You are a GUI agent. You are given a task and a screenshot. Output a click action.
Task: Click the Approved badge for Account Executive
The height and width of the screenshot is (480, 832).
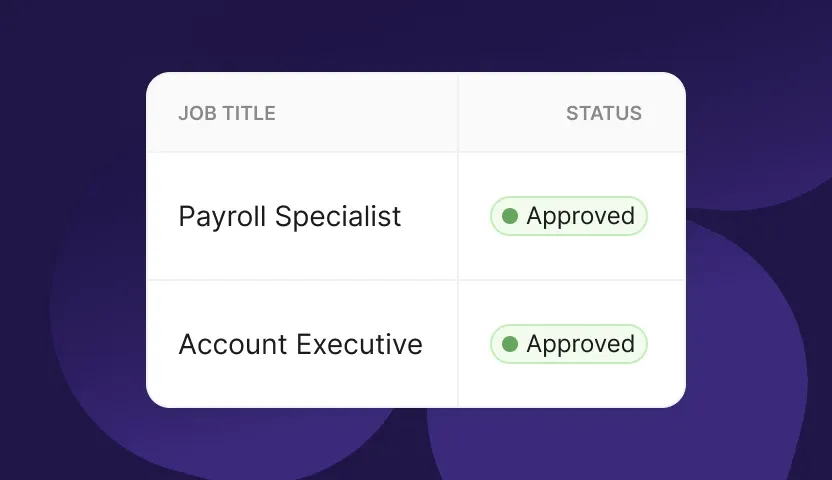pos(568,344)
